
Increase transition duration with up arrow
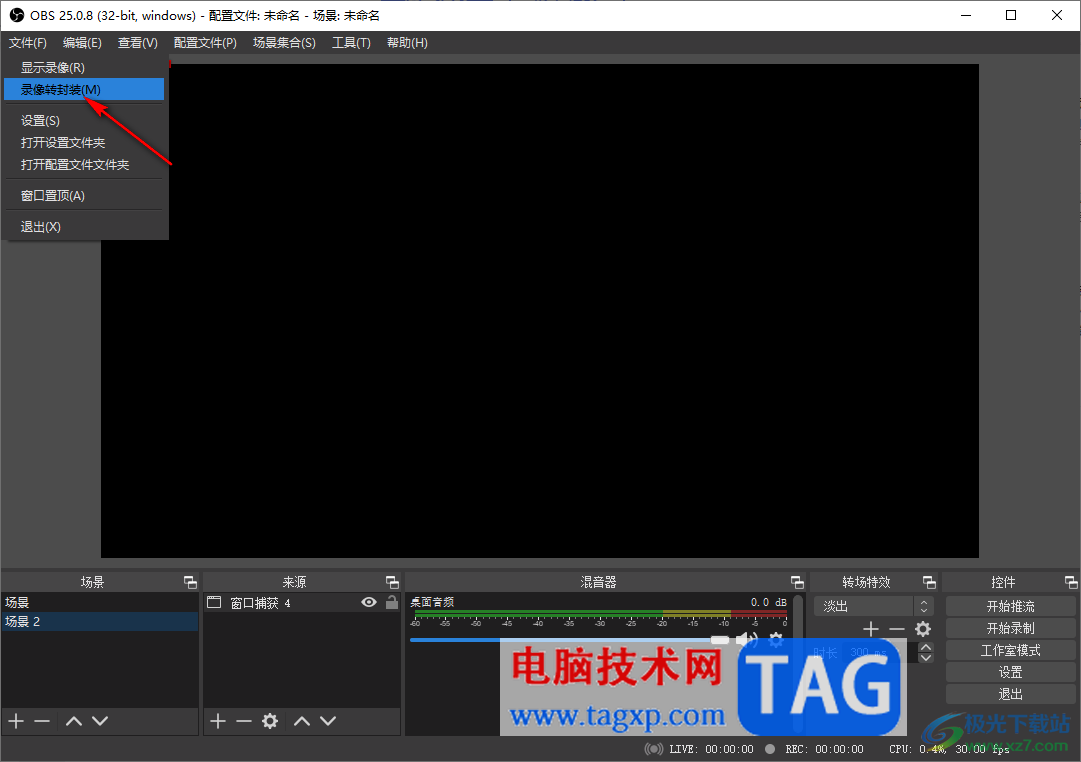pos(926,648)
